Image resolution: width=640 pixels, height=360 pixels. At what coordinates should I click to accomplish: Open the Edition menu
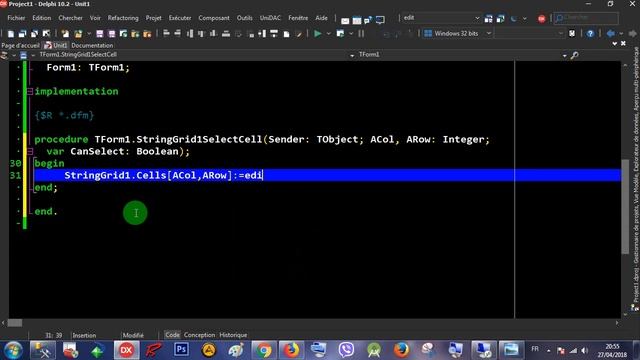point(42,18)
